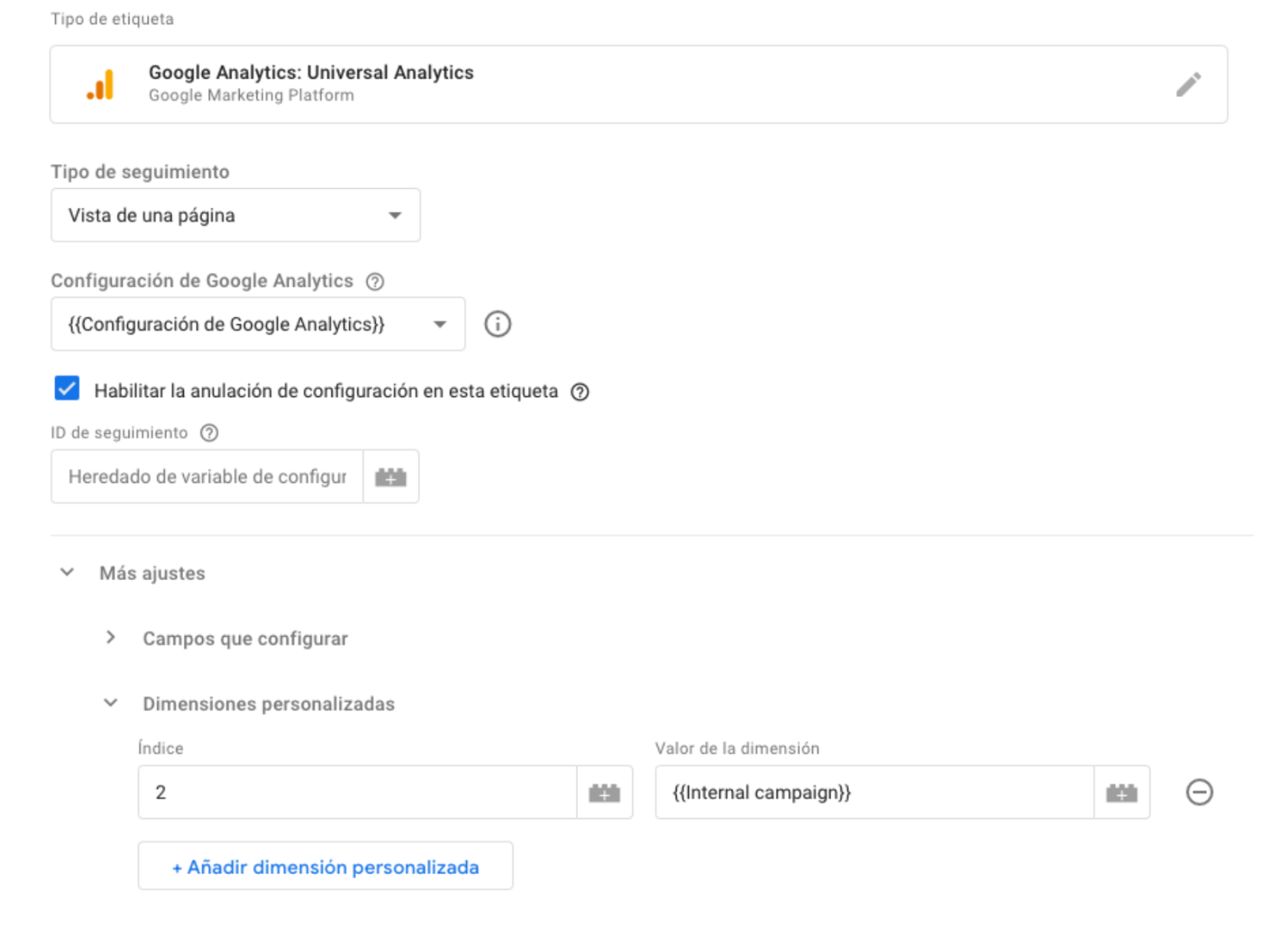Click variable picker icon for Índice field
This screenshot has width=1288, height=941.
pyautogui.click(x=605, y=793)
